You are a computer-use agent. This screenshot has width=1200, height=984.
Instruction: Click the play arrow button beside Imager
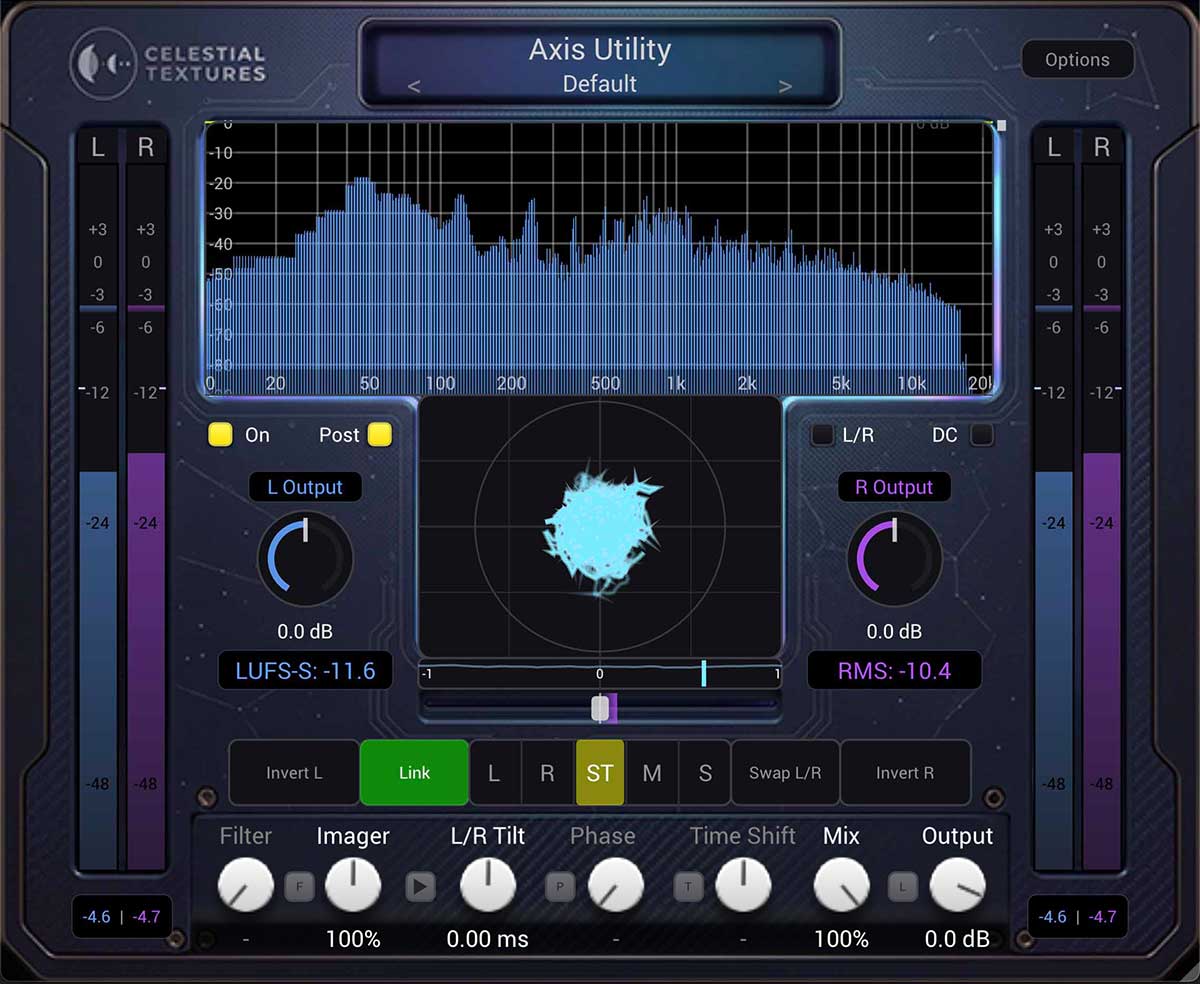[421, 885]
